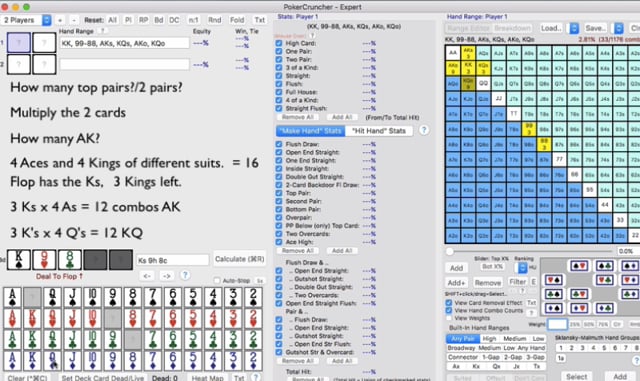Pick the 5 of clubs deck card
The height and width of the screenshot is (381, 640).
pos(193,339)
